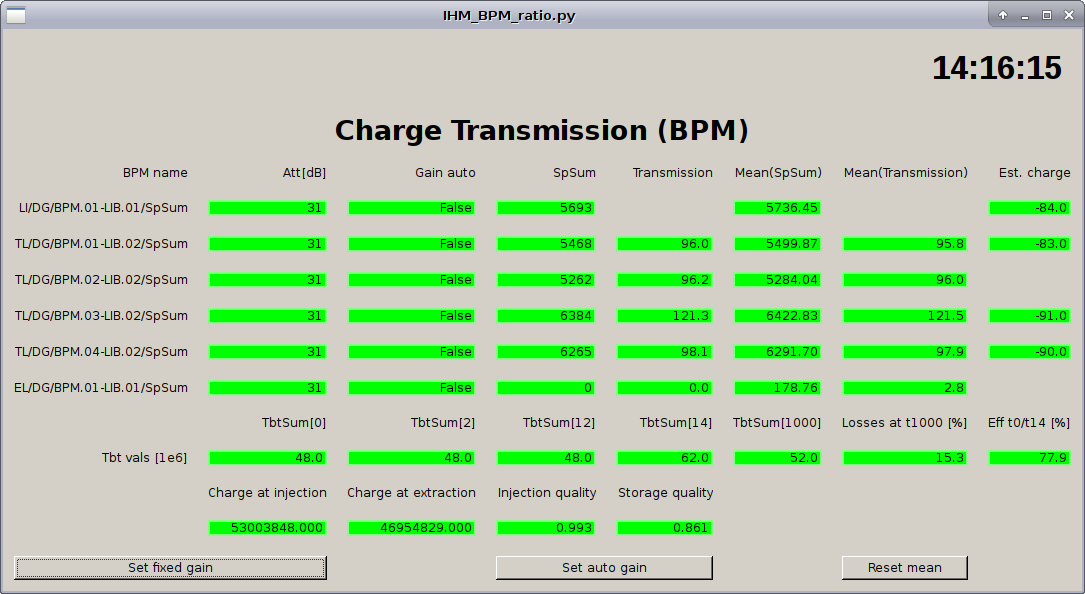Click the shade/roll-up arrow in title bar
The image size is (1085, 594).
1003,15
